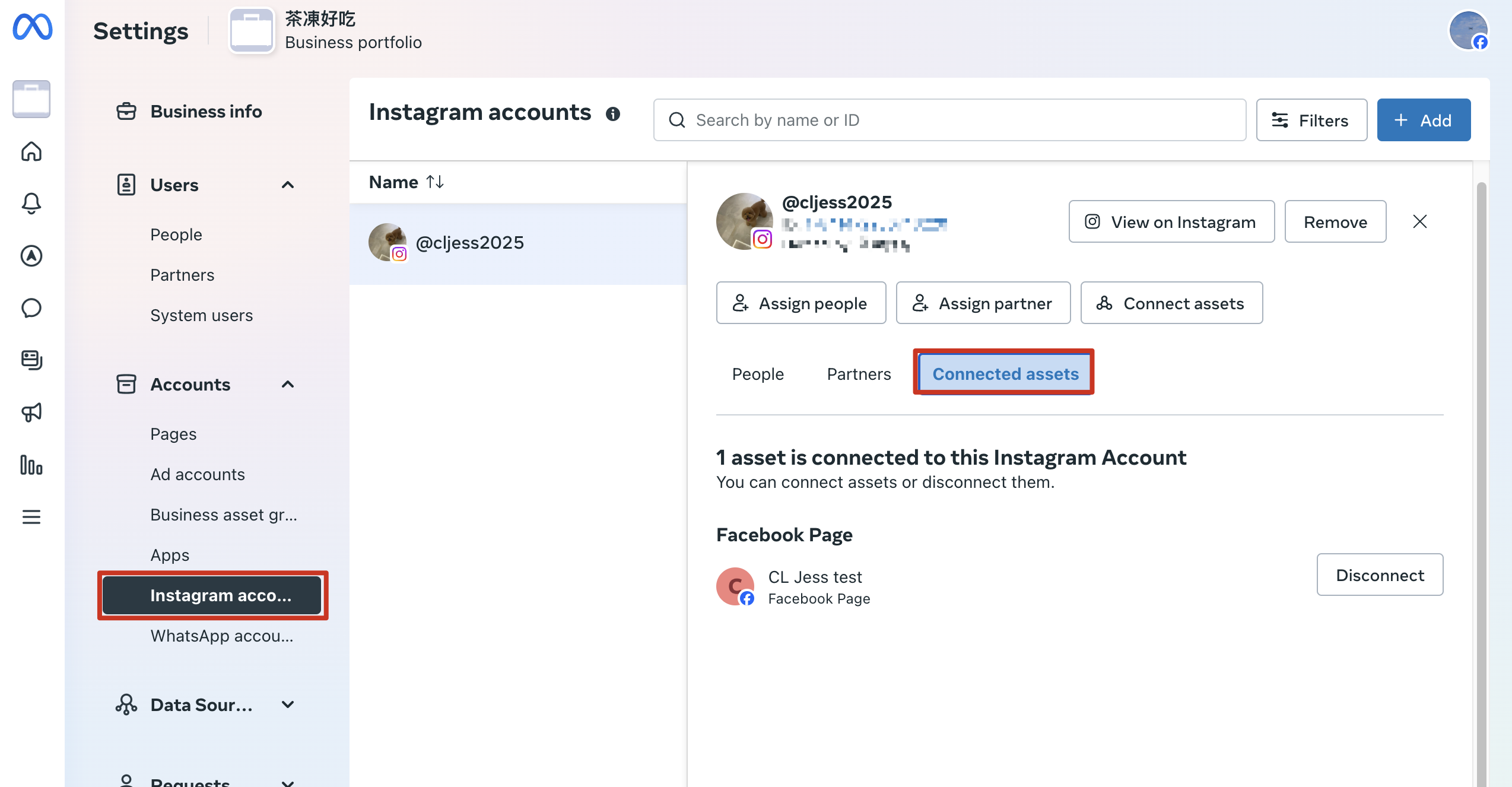The width and height of the screenshot is (1512, 787).
Task: Open the business portfolio briefcase in left rail
Action: click(31, 99)
